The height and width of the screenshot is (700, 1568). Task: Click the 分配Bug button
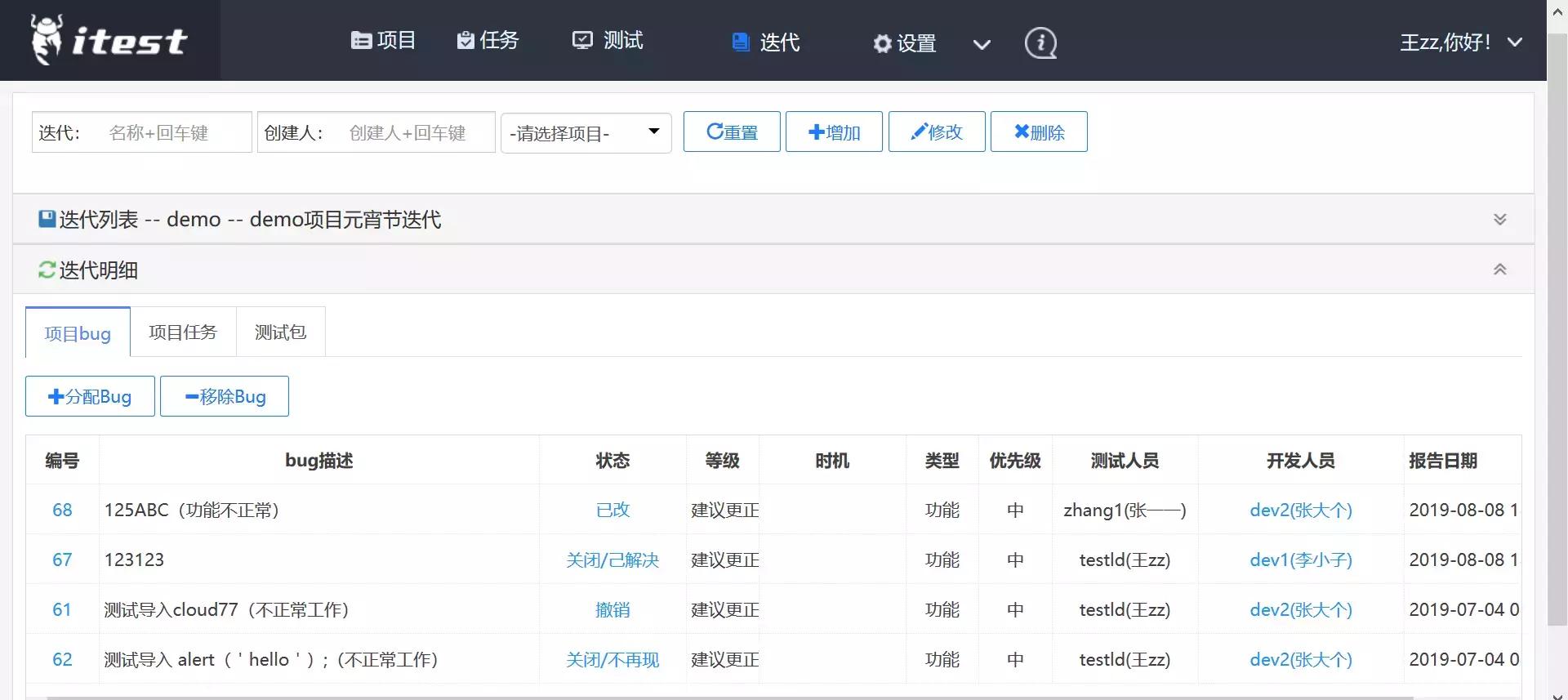point(90,396)
